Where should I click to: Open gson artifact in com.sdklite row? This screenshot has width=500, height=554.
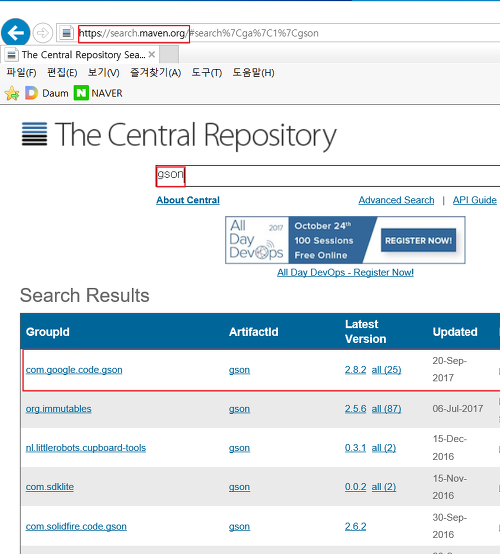[239, 487]
